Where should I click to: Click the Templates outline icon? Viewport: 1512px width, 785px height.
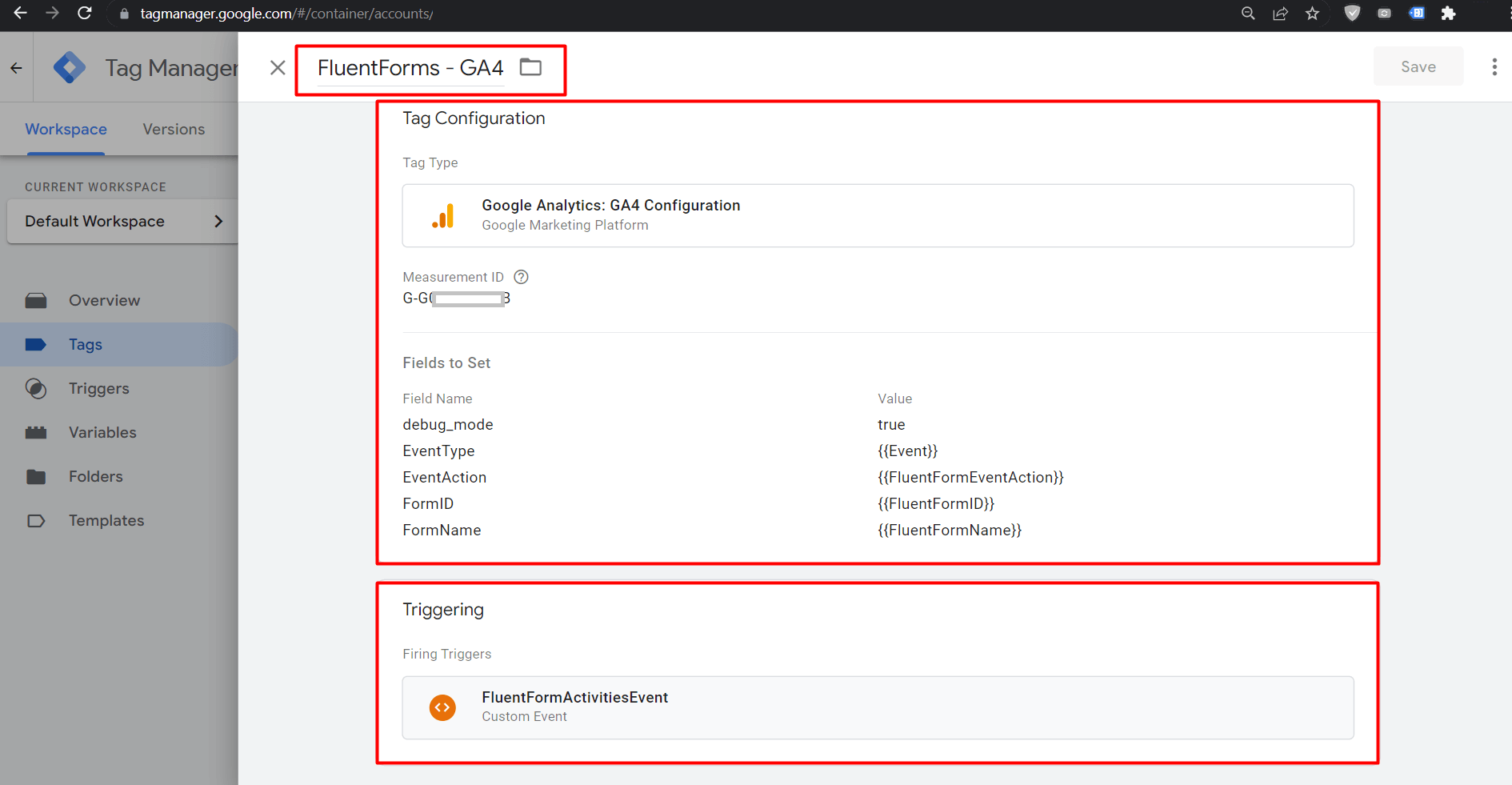[36, 521]
